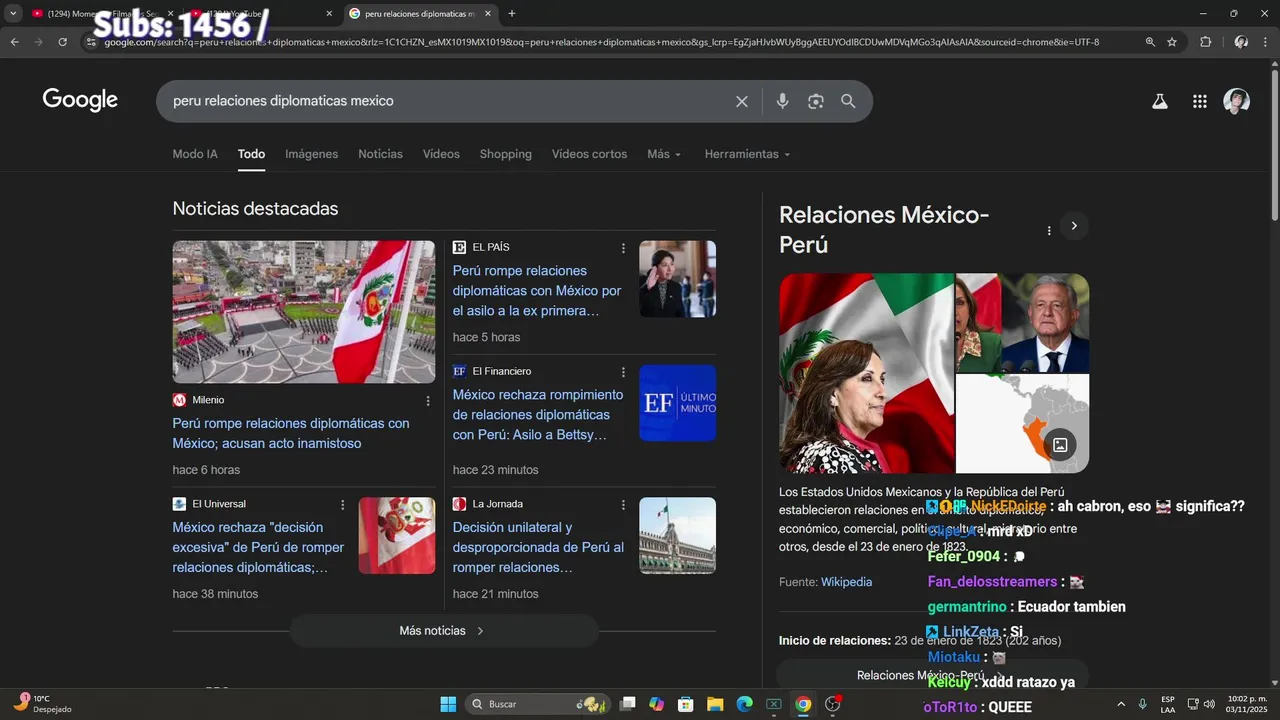Image resolution: width=1280 pixels, height=720 pixels.
Task: Open the Google apps grid
Action: pyautogui.click(x=1200, y=101)
